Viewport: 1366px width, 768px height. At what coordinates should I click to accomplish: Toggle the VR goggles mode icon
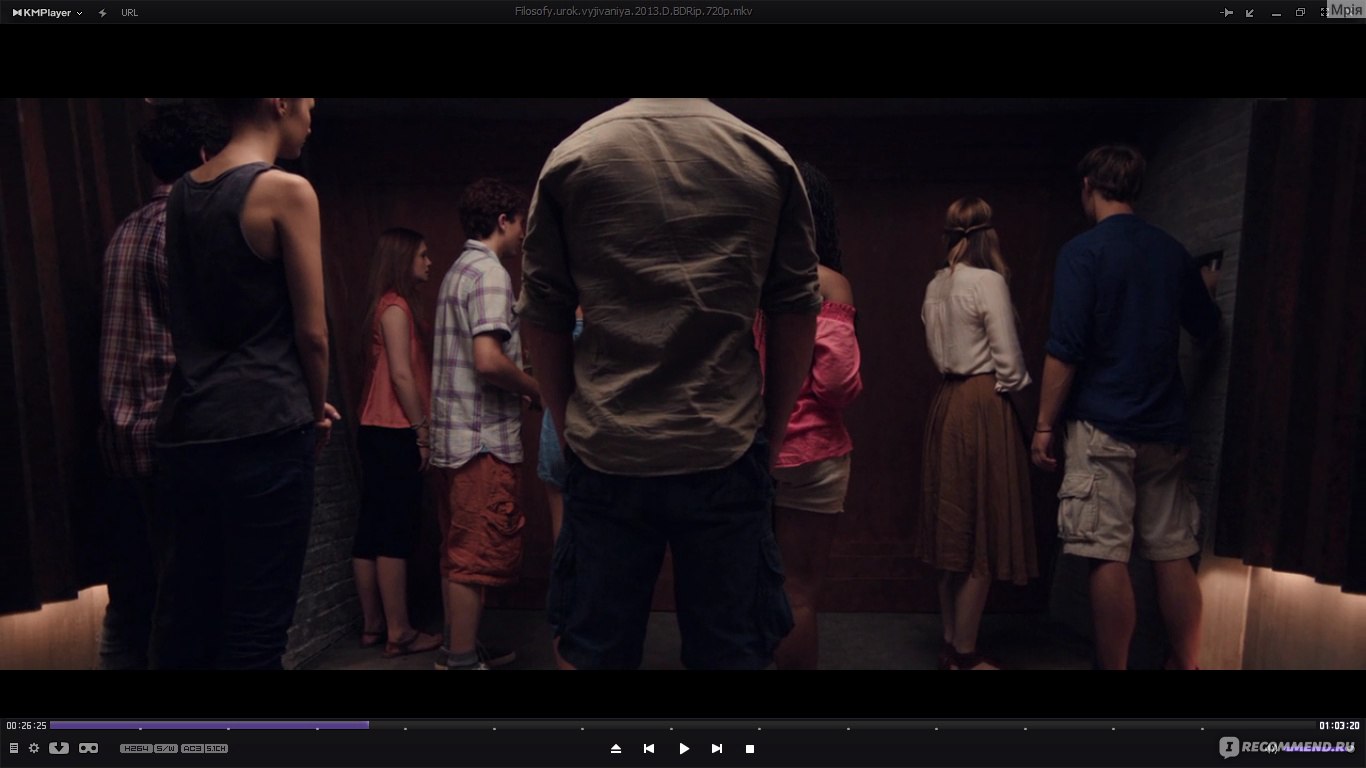(x=88, y=748)
